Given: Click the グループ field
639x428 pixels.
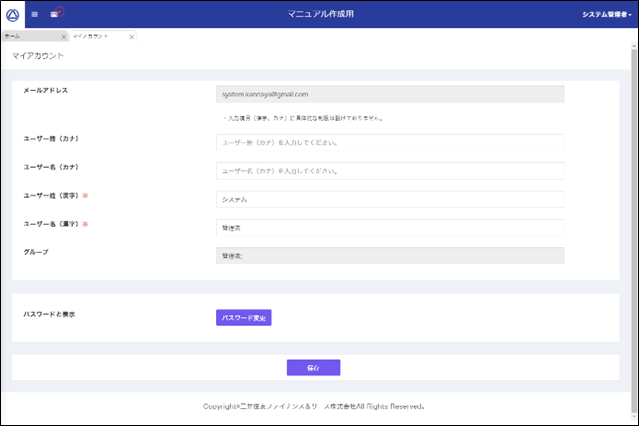Looking at the screenshot, I should (x=390, y=256).
